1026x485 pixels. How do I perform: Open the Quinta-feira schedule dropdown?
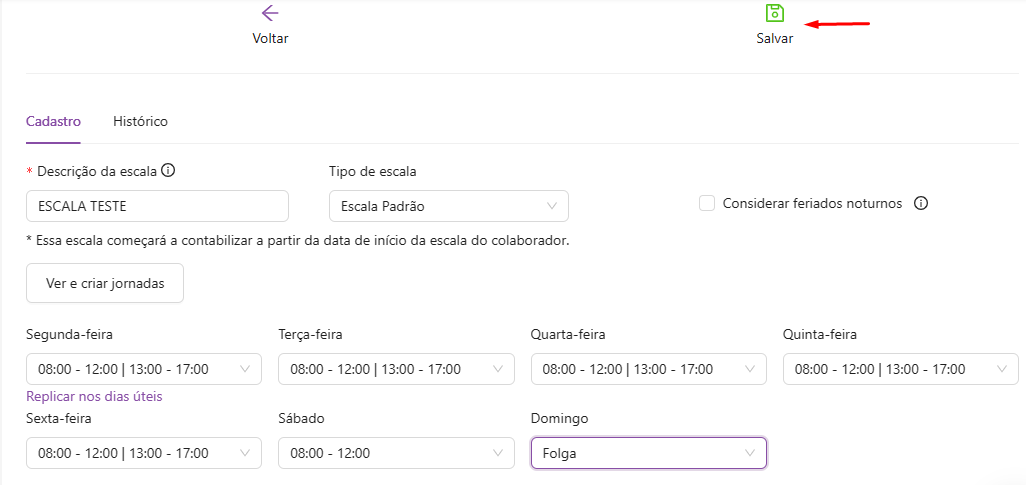[x=900, y=369]
